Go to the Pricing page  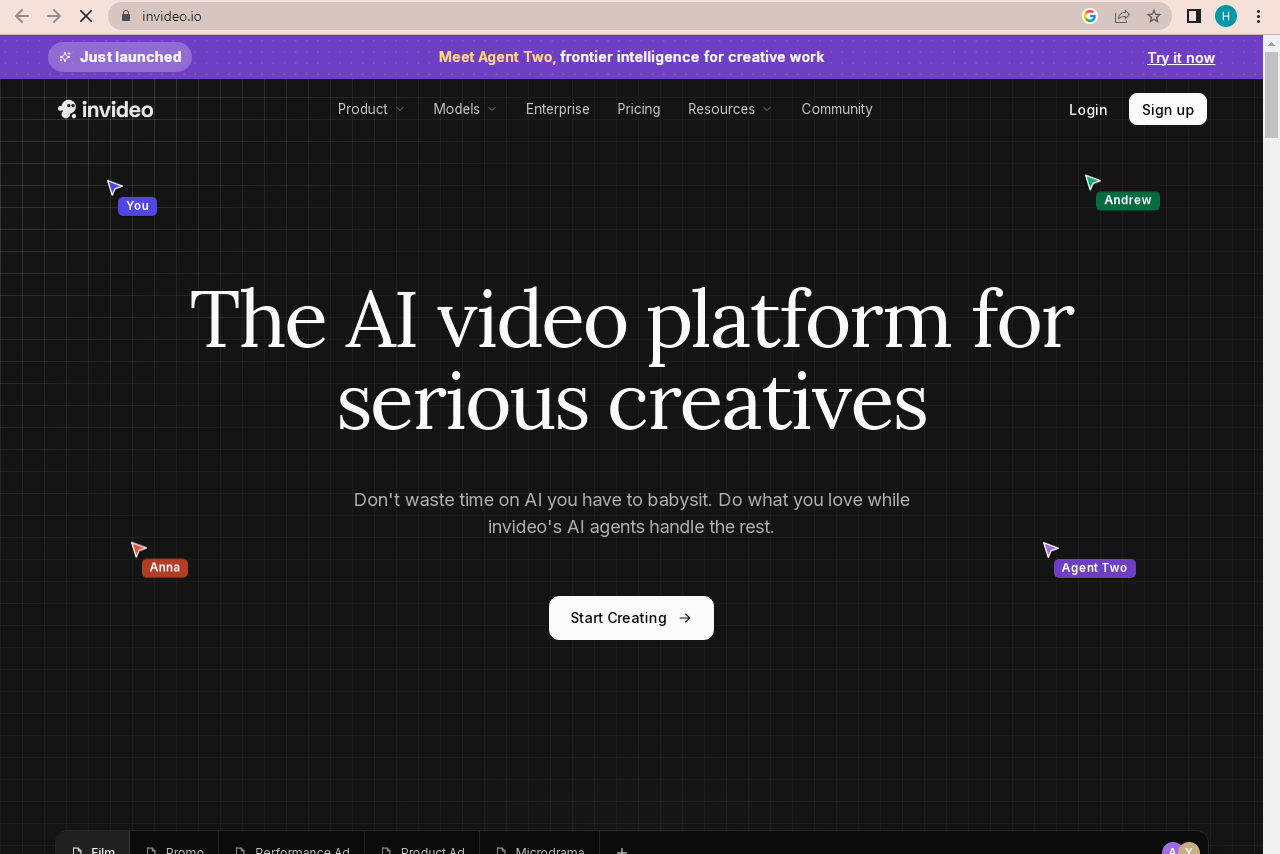(x=639, y=109)
